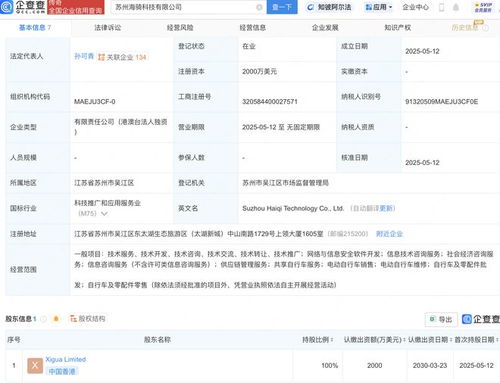500x383 pixels.
Task: Select the 100% shareholding value
Action: click(330, 366)
